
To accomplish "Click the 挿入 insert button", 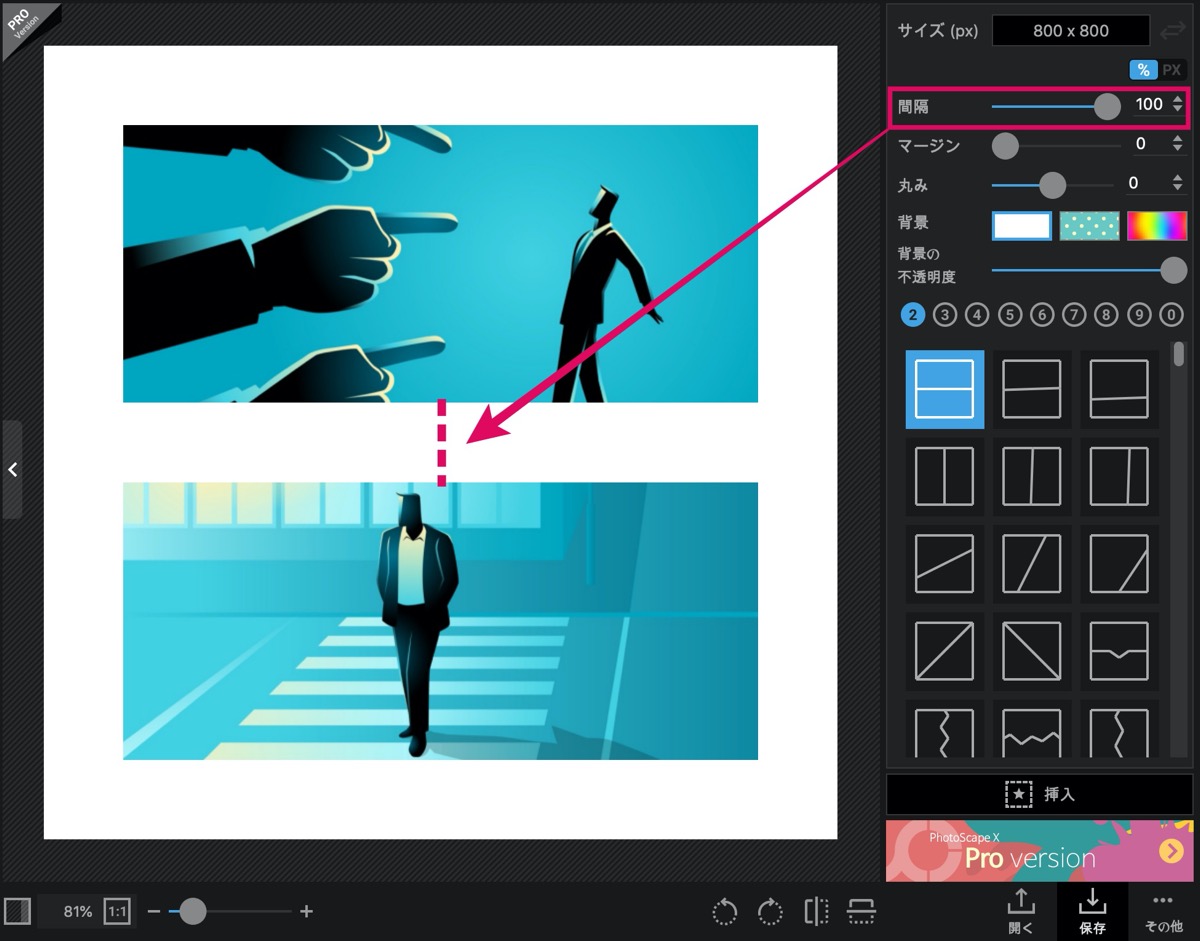I will (1039, 794).
